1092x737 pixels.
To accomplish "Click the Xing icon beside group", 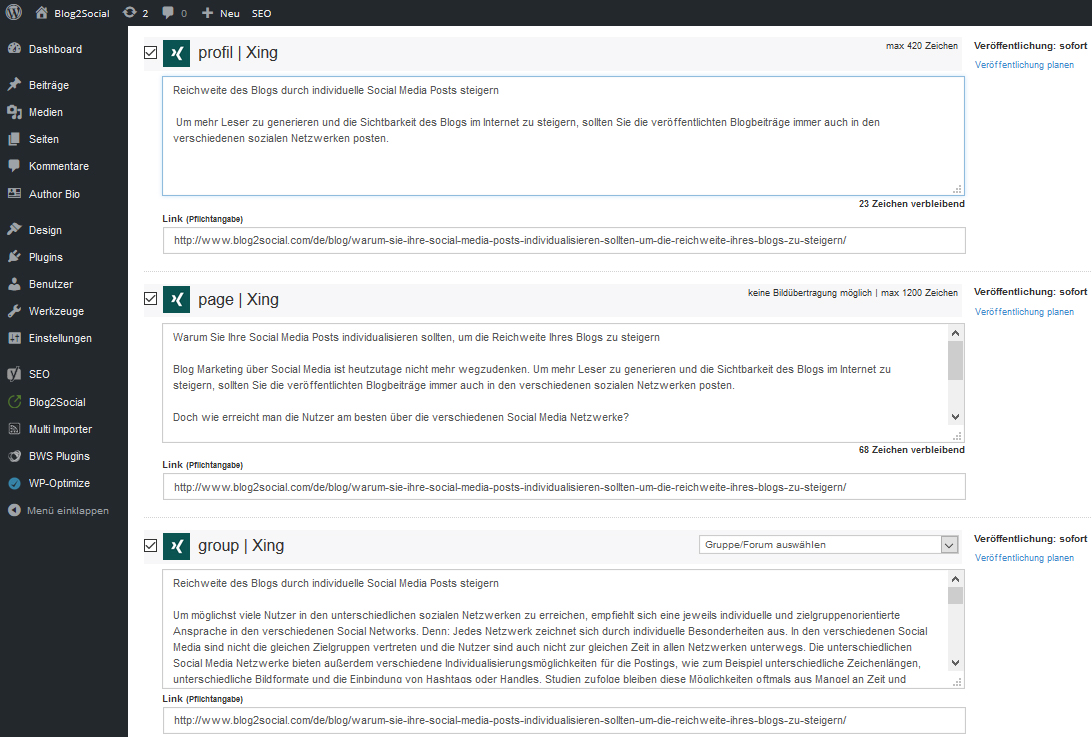I will pos(177,546).
